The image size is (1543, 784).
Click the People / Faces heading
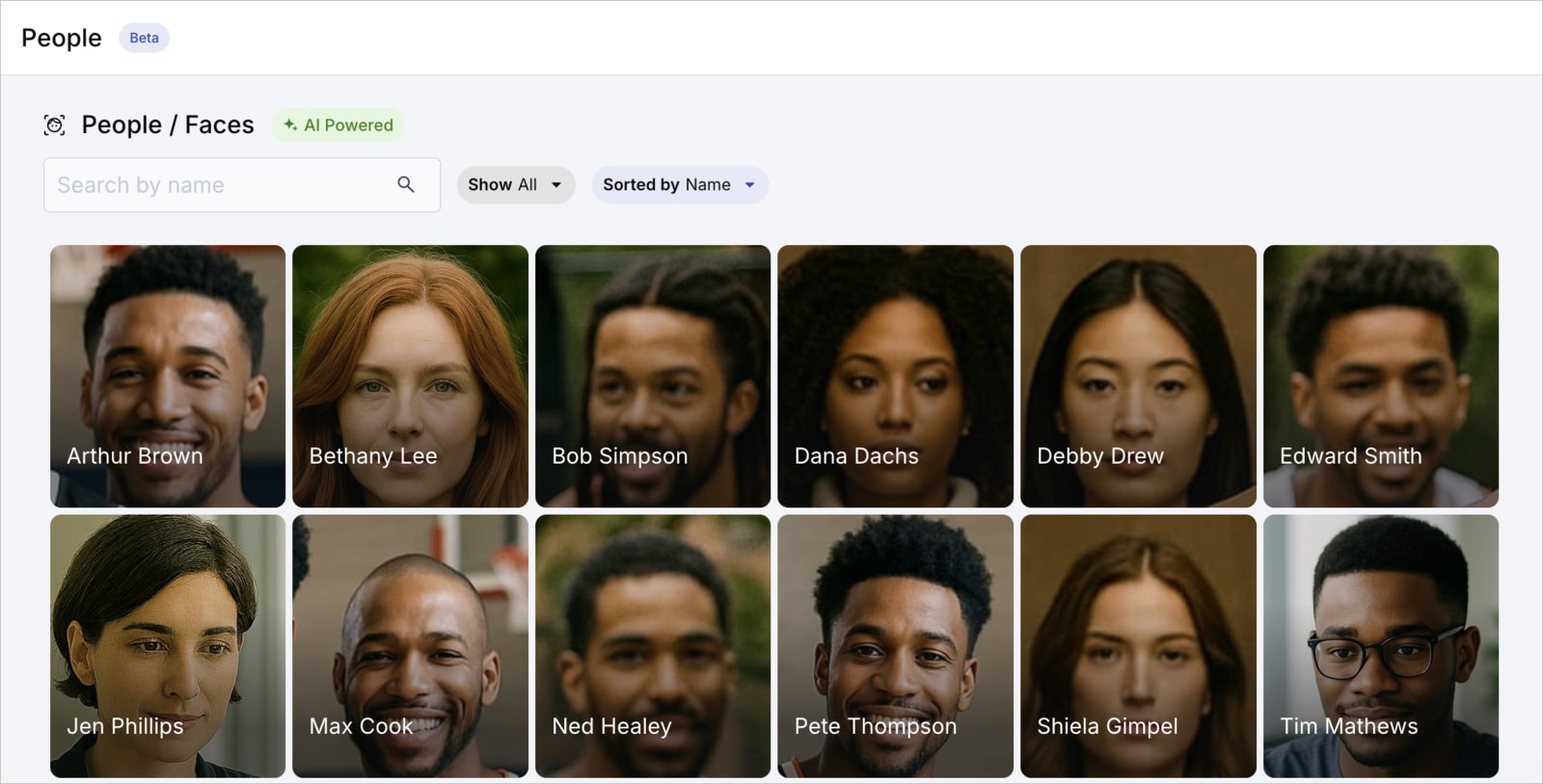[168, 125]
